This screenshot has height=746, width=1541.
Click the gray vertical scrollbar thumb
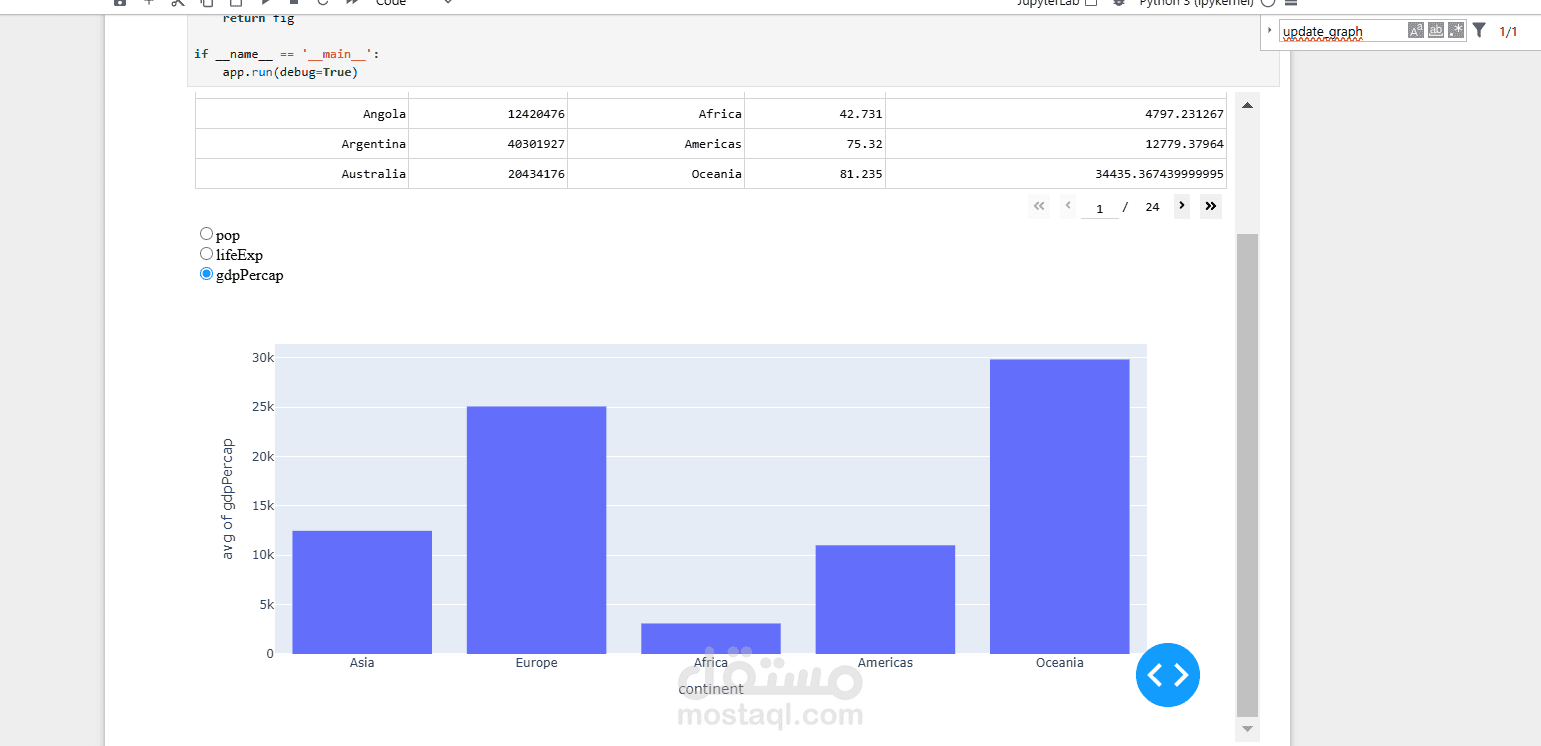click(x=1247, y=475)
